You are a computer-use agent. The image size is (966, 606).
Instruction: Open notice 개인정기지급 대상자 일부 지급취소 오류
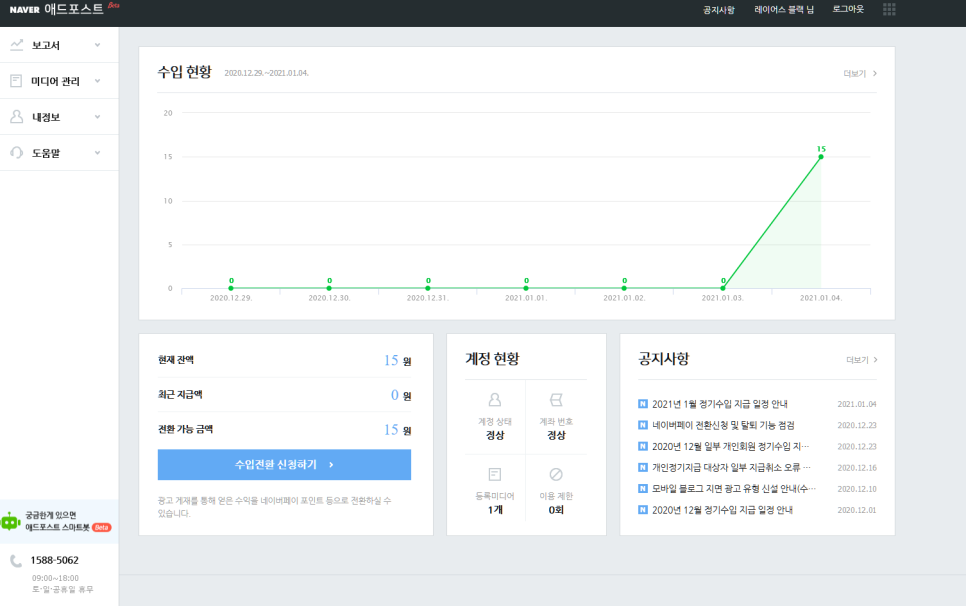[x=731, y=467]
